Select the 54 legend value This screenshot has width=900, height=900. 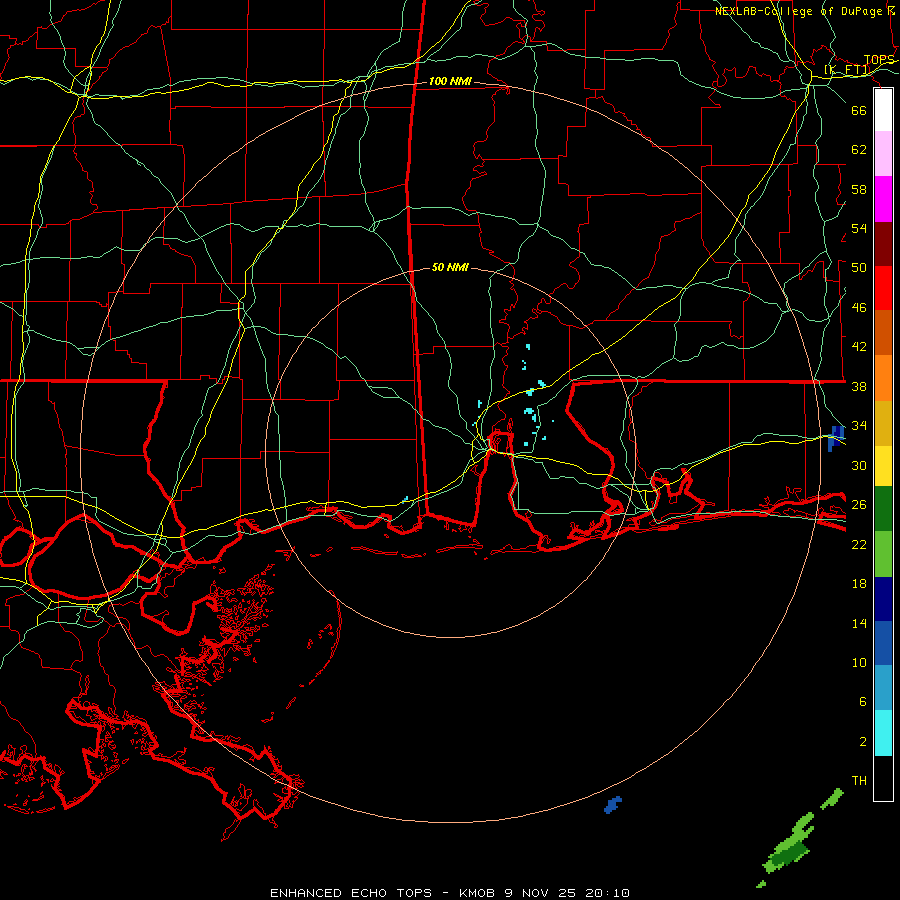coord(859,228)
